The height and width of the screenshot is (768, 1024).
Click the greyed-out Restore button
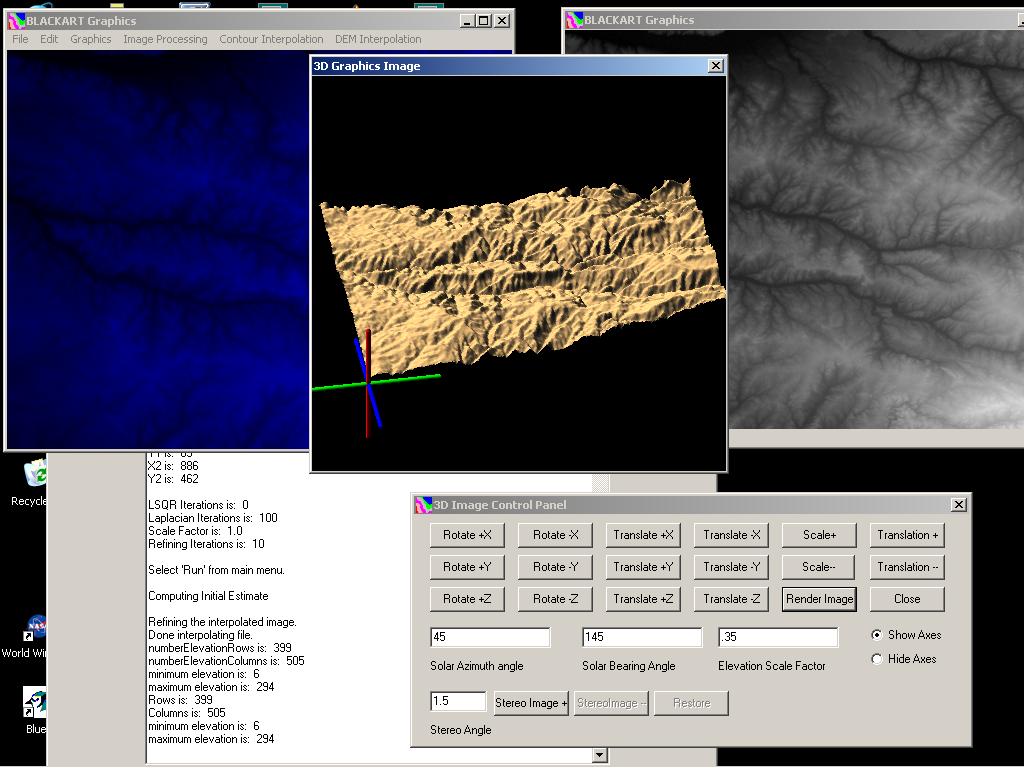(691, 703)
